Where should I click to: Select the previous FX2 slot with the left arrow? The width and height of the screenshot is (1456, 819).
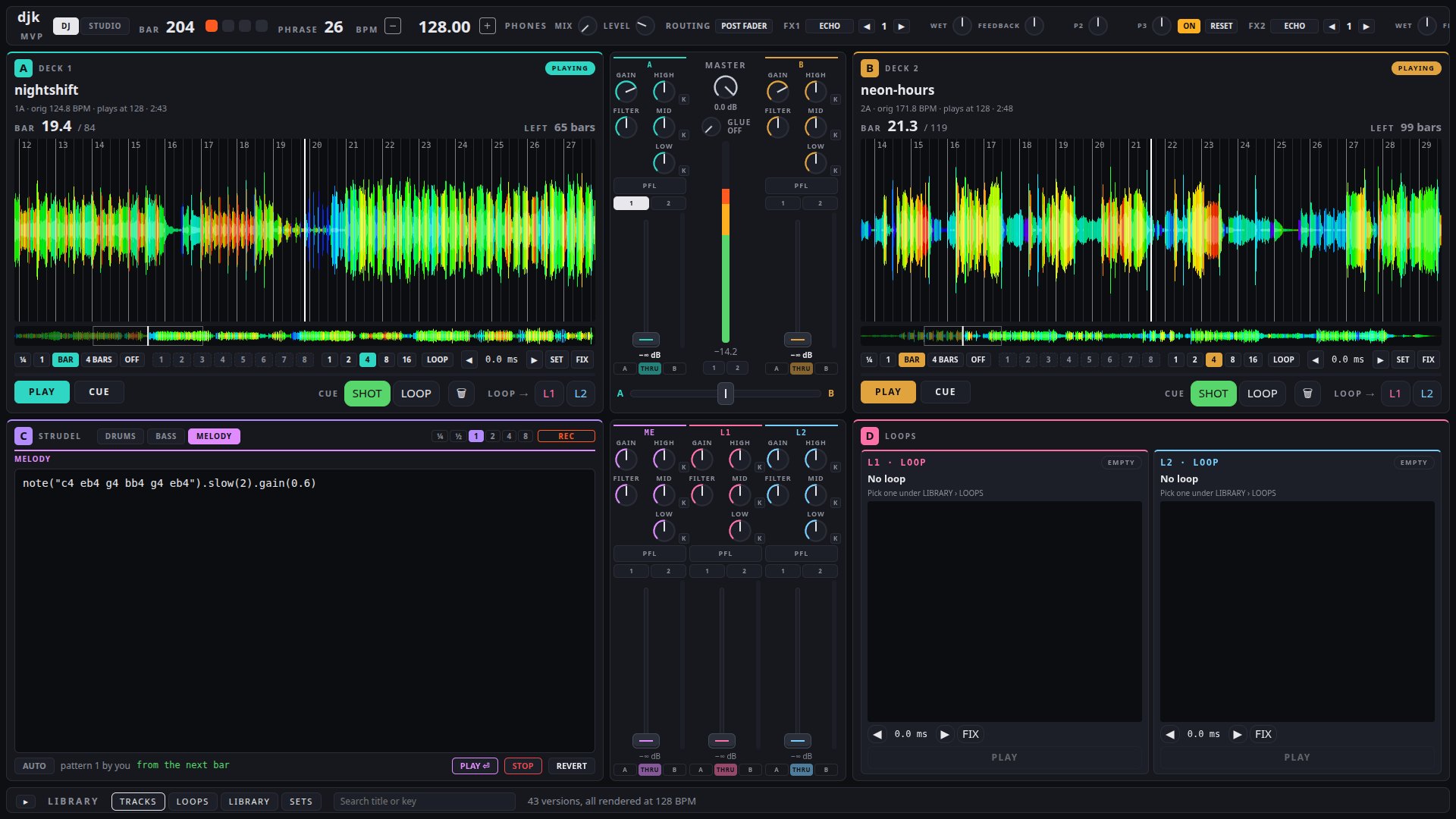pyautogui.click(x=1332, y=26)
